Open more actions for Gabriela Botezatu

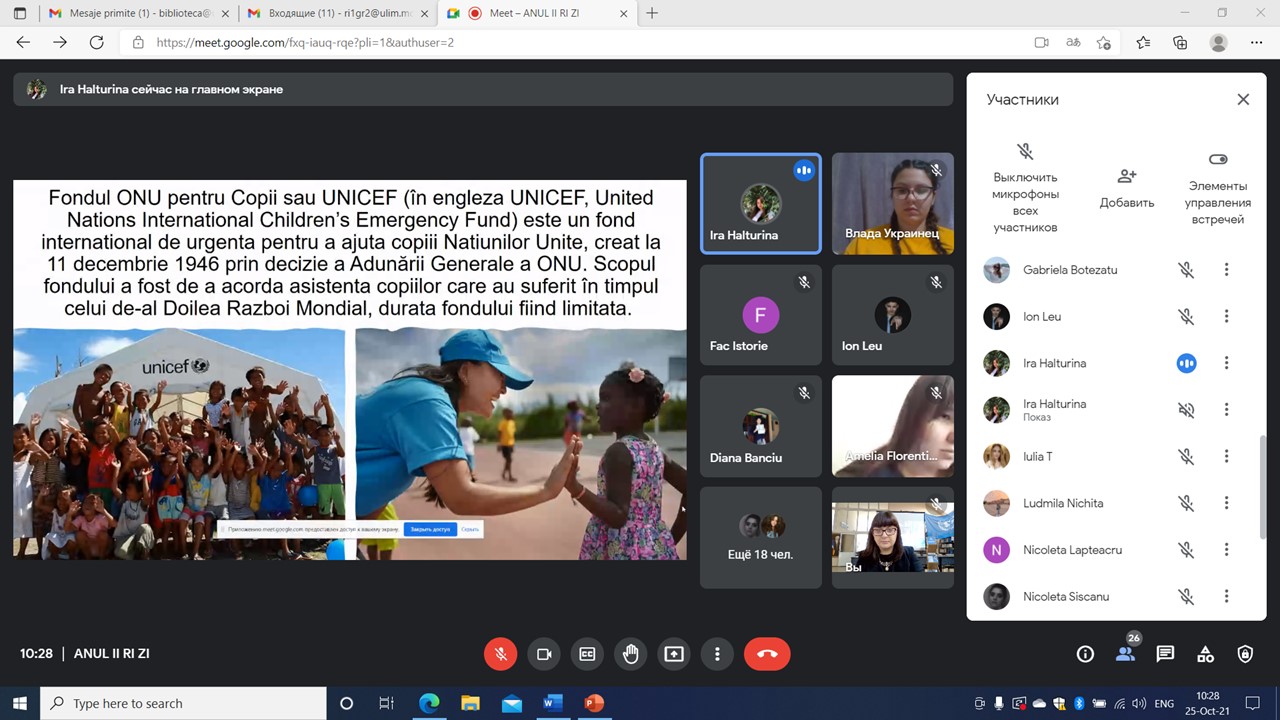click(1226, 270)
